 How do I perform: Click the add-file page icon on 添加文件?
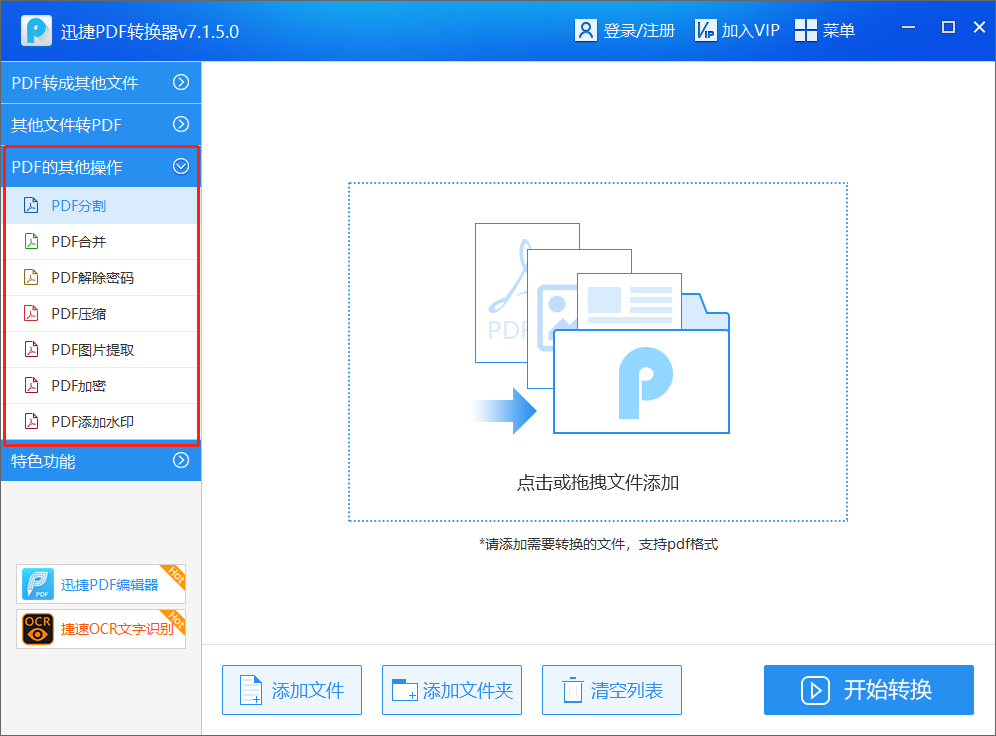pos(251,690)
